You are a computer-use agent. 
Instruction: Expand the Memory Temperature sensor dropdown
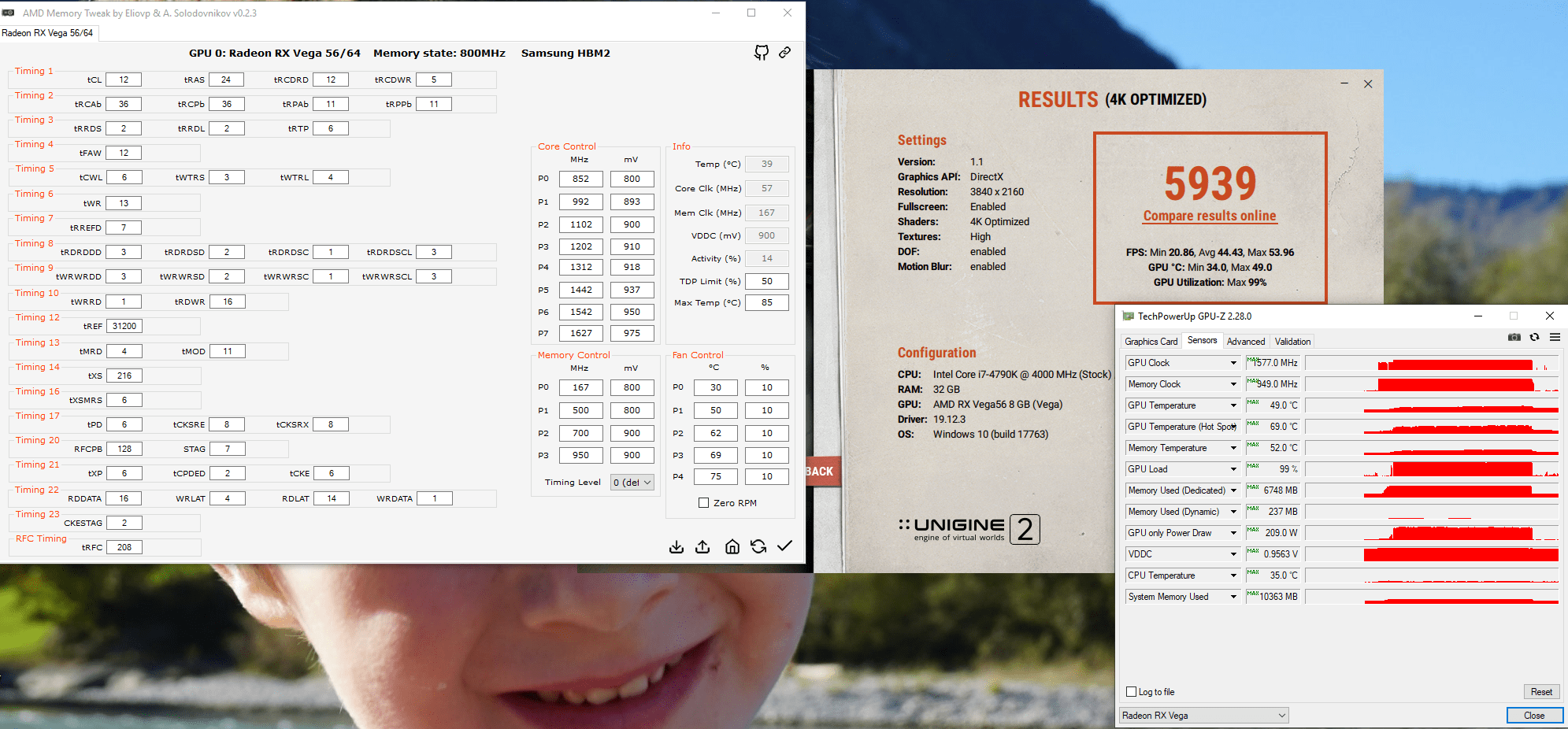pyautogui.click(x=1233, y=448)
